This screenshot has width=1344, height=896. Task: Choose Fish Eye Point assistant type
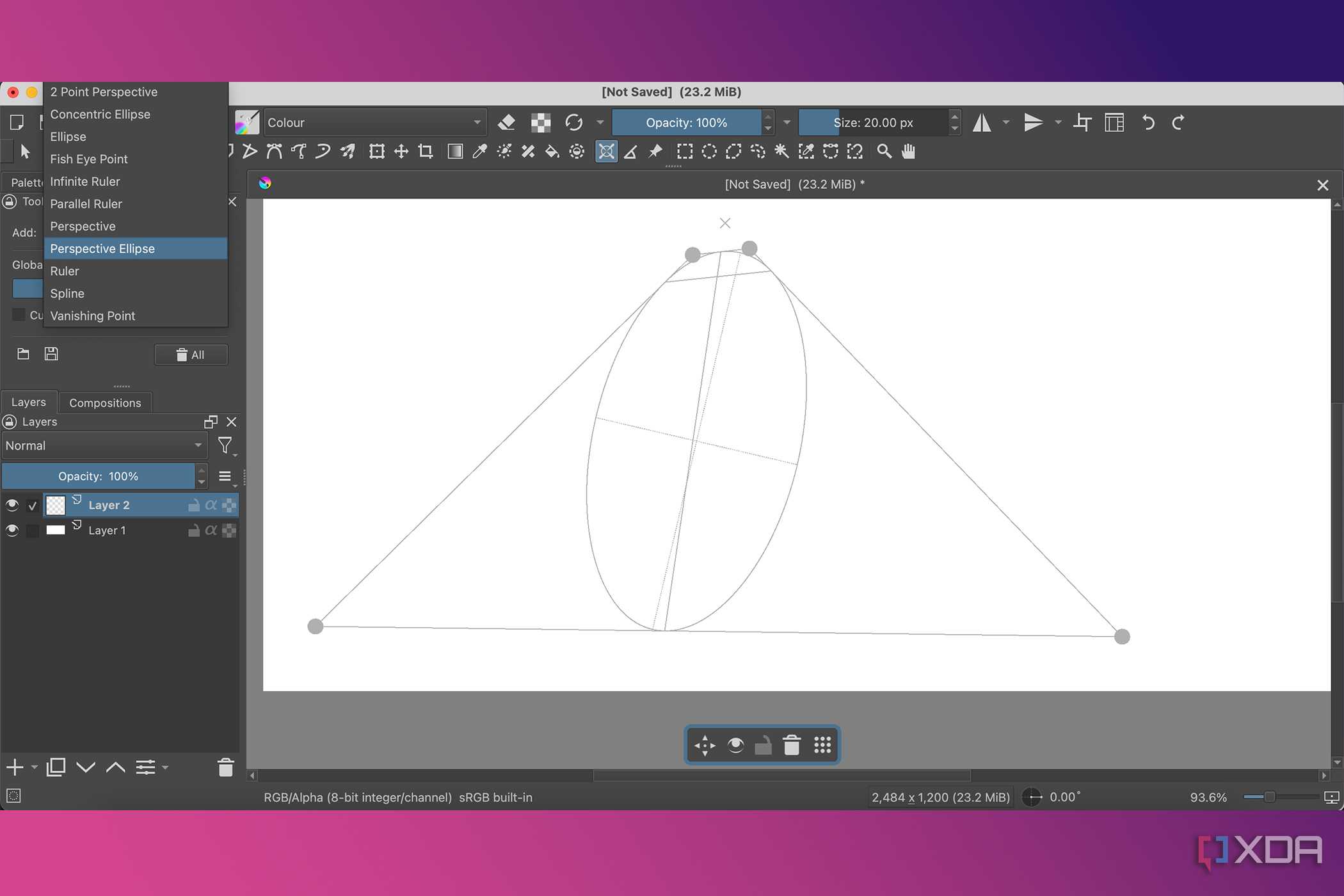[136, 159]
